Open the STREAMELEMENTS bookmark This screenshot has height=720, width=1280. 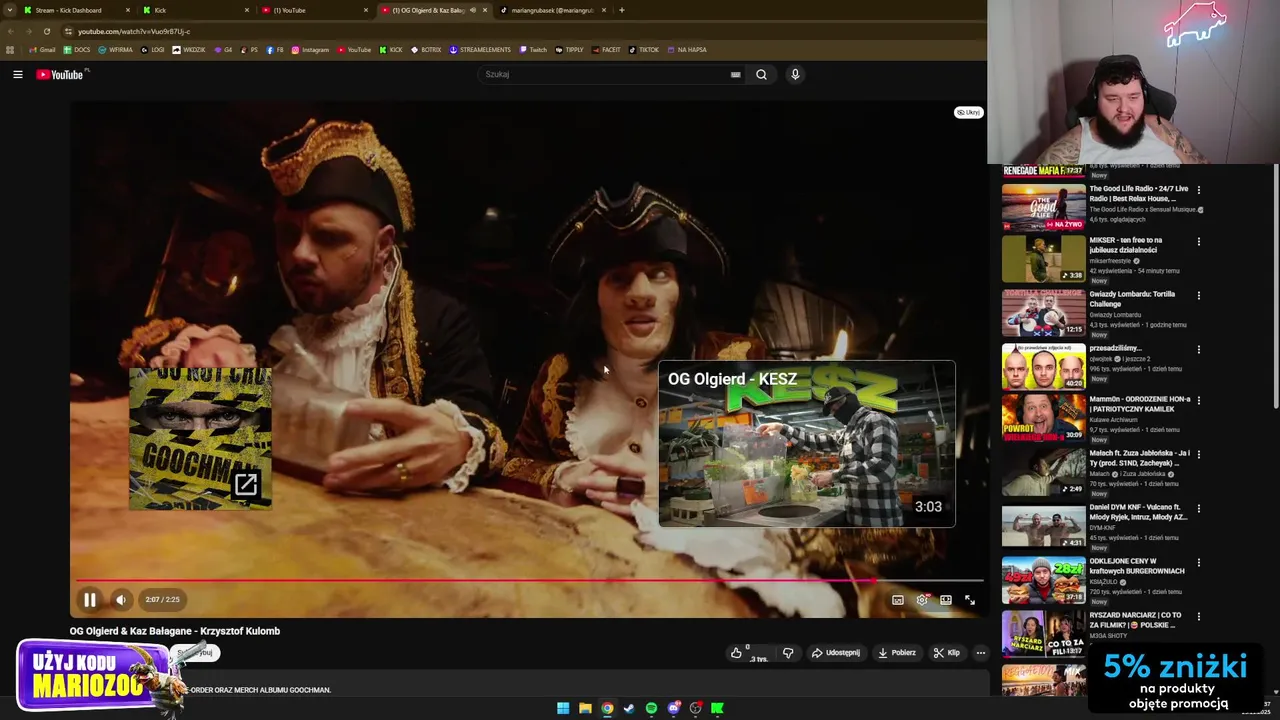pyautogui.click(x=480, y=50)
